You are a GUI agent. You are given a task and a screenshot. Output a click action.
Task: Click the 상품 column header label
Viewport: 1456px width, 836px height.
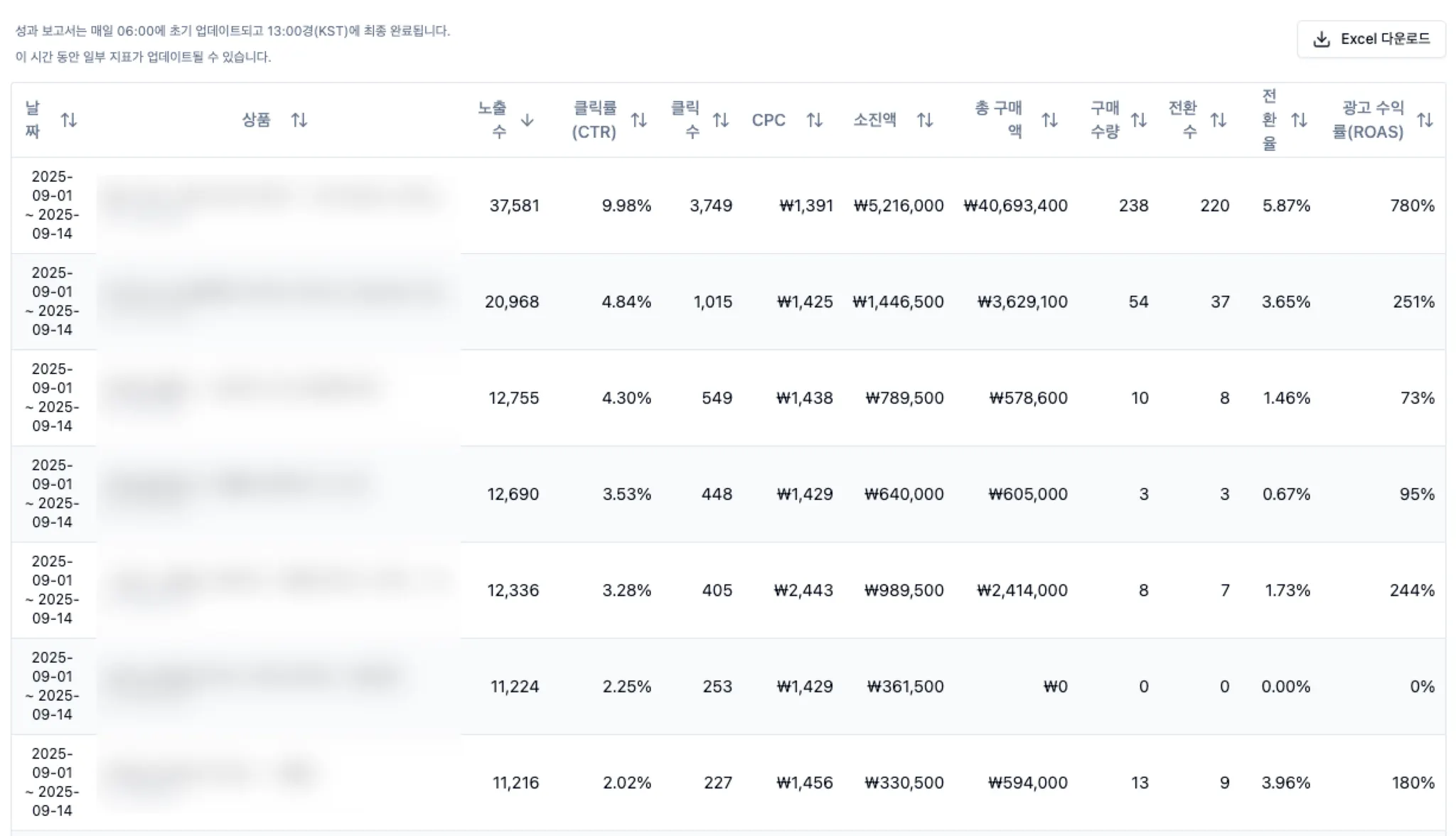256,120
